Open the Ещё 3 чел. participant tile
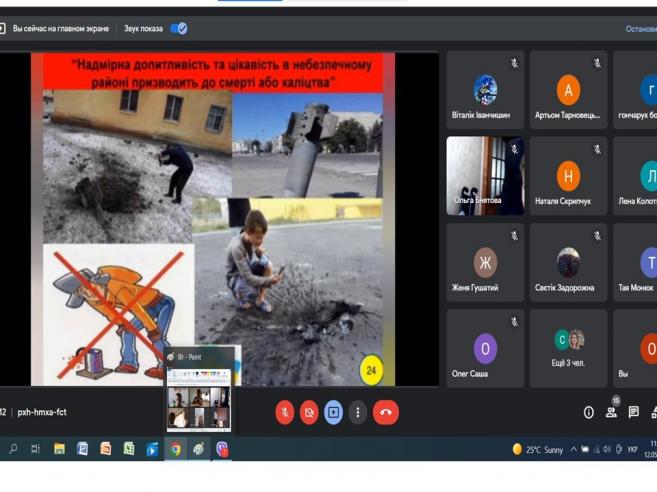Image resolution: width=657 pixels, height=492 pixels. click(568, 348)
